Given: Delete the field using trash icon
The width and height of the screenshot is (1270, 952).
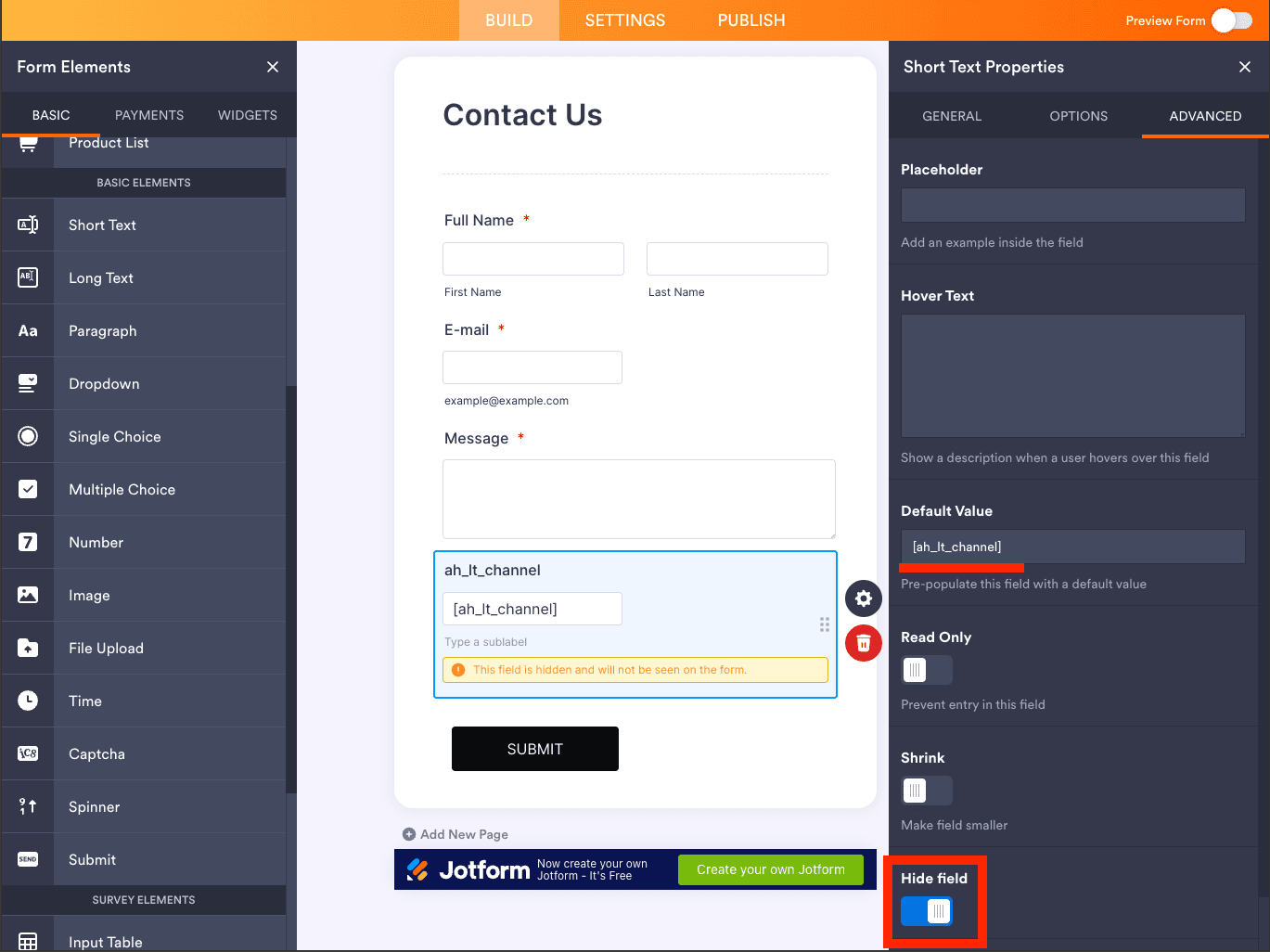Looking at the screenshot, I should [x=863, y=643].
